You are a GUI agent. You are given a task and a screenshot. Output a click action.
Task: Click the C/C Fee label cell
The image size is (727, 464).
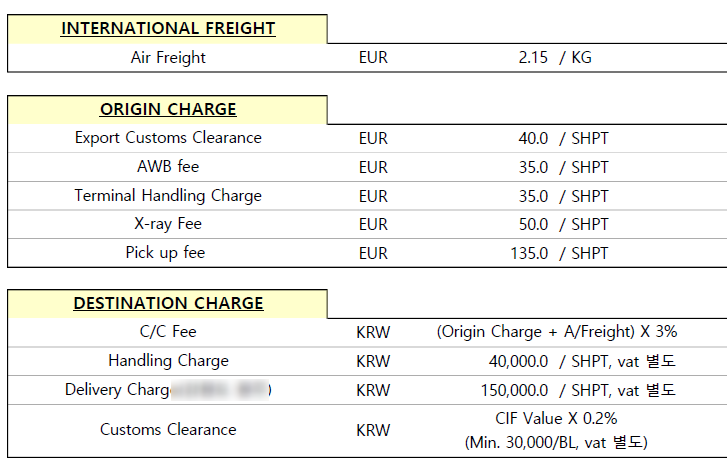click(168, 332)
